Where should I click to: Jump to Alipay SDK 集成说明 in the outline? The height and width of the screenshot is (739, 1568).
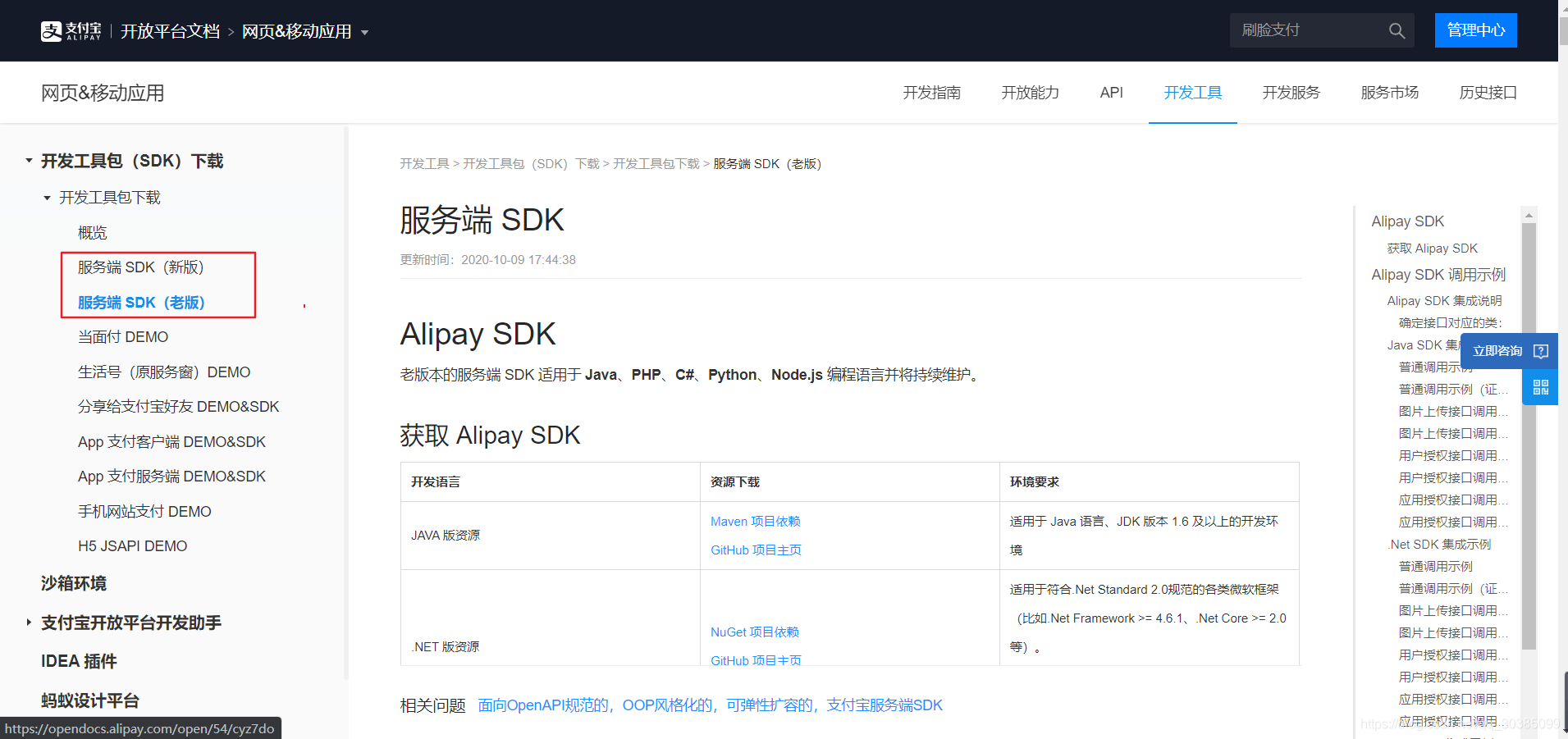coord(1444,301)
